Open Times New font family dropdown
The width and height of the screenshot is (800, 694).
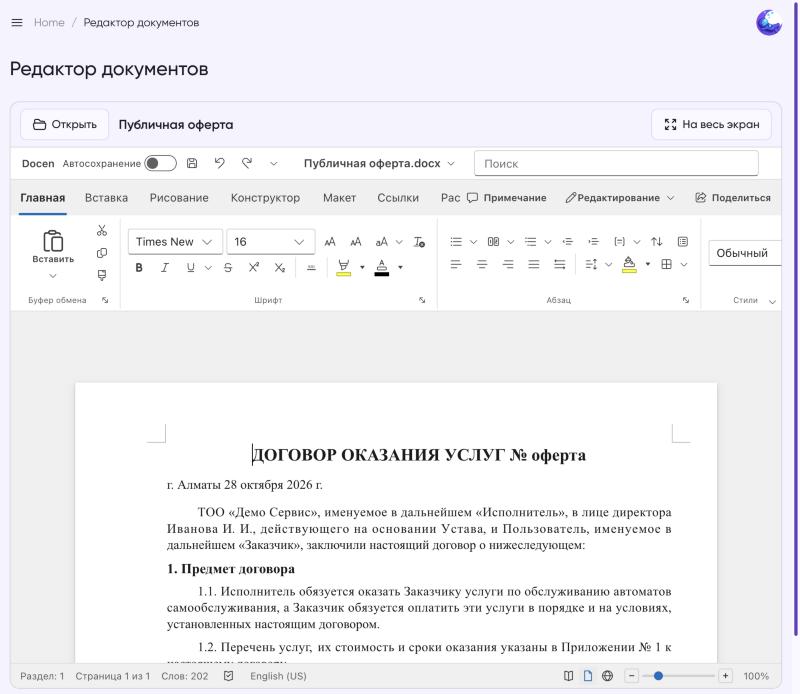[175, 242]
